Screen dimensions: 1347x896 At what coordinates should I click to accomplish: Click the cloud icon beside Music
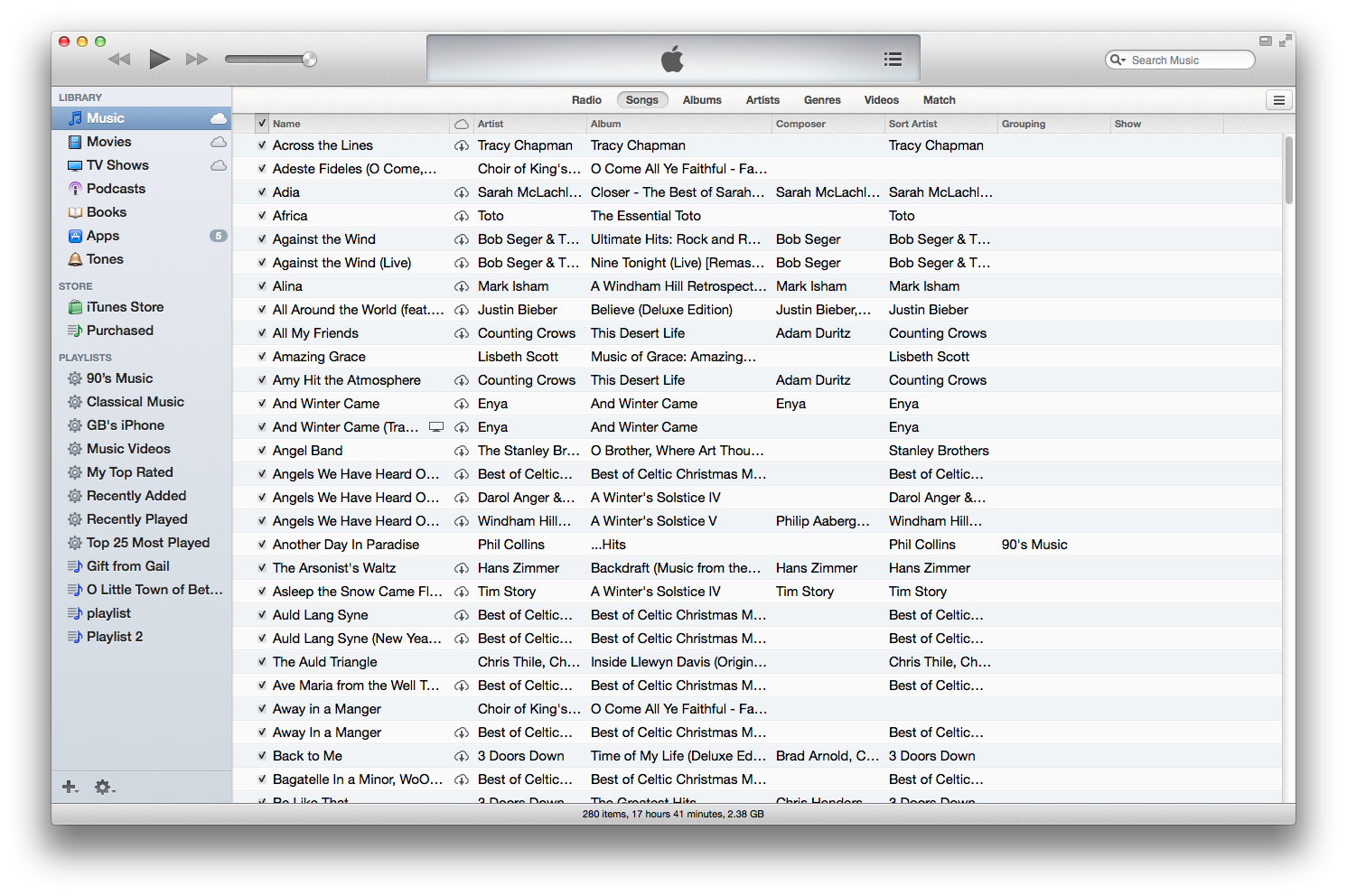click(219, 118)
